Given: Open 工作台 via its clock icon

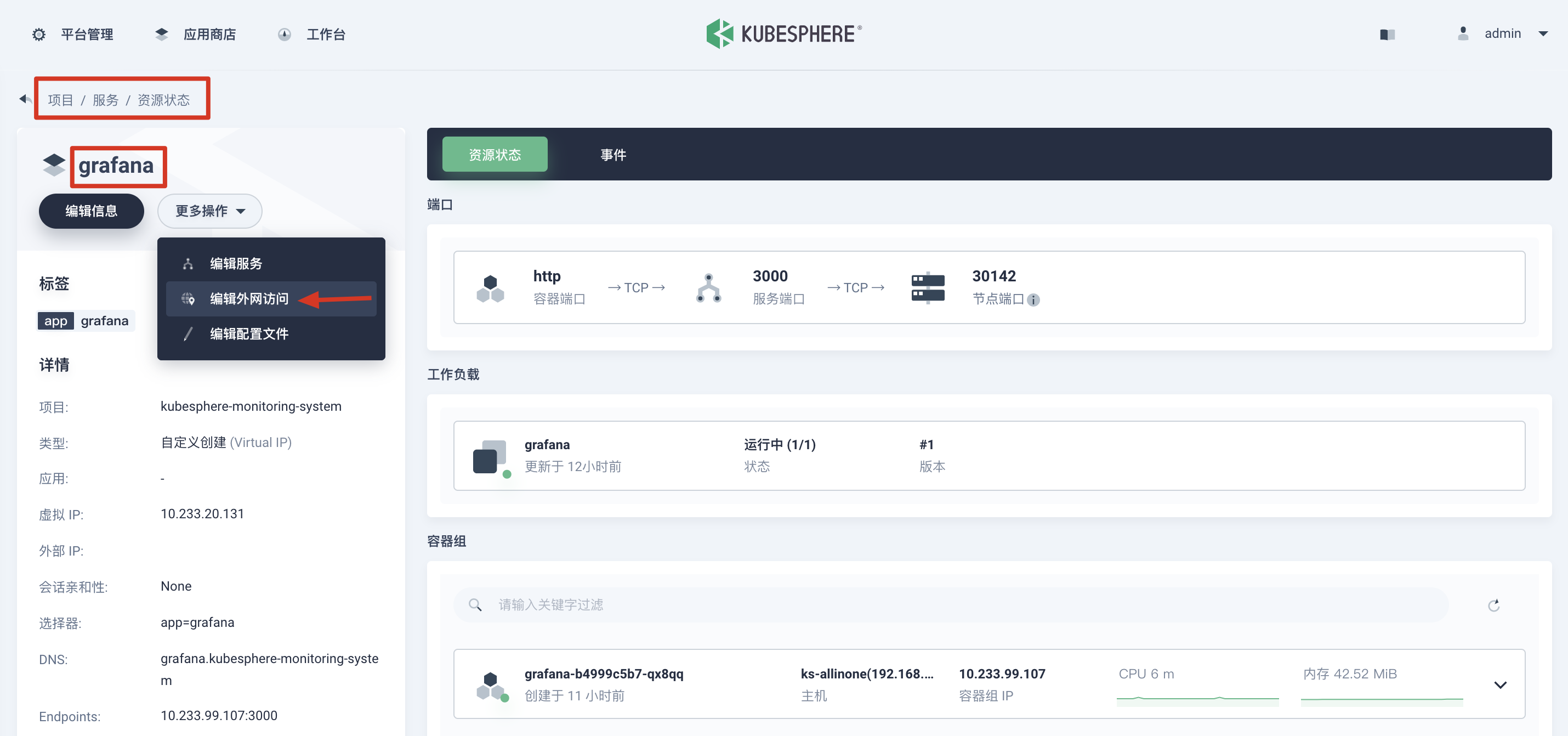Looking at the screenshot, I should 284,34.
